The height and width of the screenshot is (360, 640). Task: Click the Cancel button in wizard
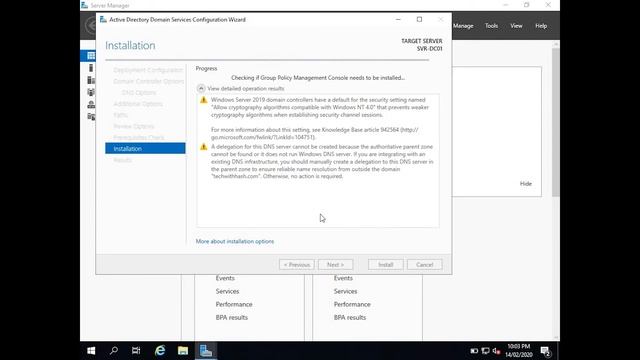tap(424, 264)
